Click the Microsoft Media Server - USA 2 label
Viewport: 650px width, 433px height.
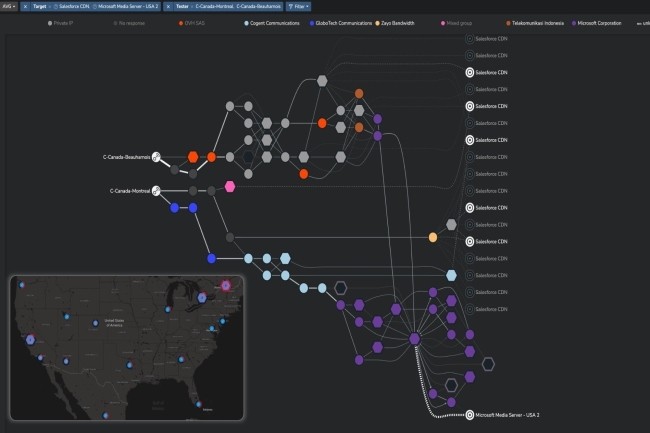pyautogui.click(x=507, y=414)
